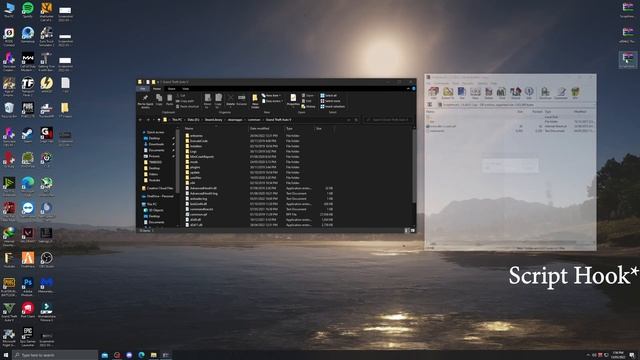Select OneDrive - Personal in navigation pane
Viewport: 640px width, 360px height.
[157, 196]
